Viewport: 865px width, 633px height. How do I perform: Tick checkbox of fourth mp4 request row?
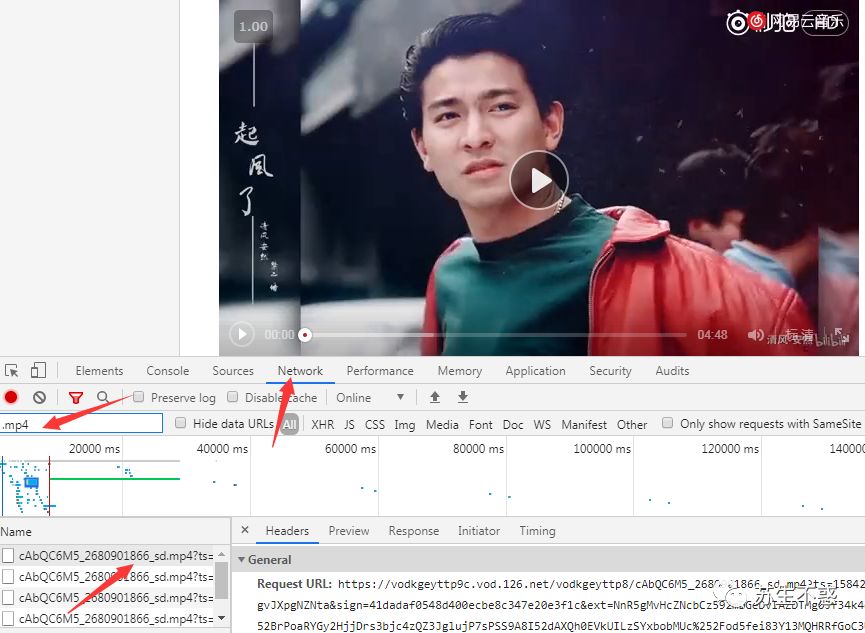pos(8,618)
